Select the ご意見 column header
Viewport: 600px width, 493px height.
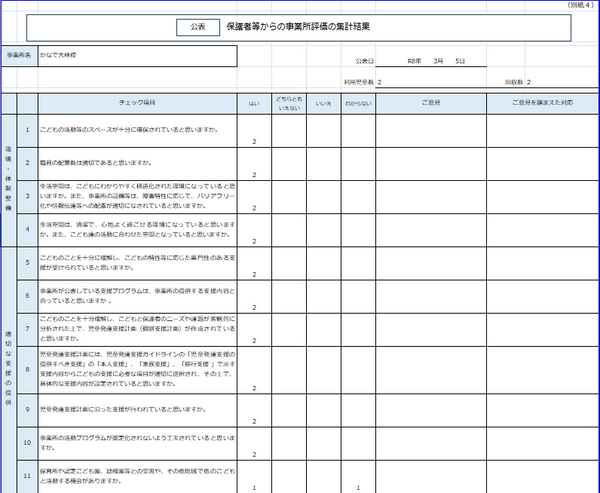pos(431,103)
